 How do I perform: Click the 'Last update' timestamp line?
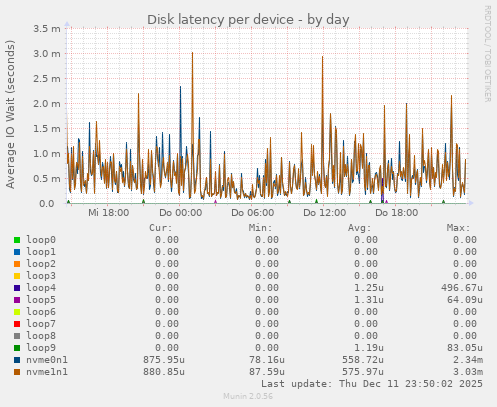pyautogui.click(x=372, y=384)
